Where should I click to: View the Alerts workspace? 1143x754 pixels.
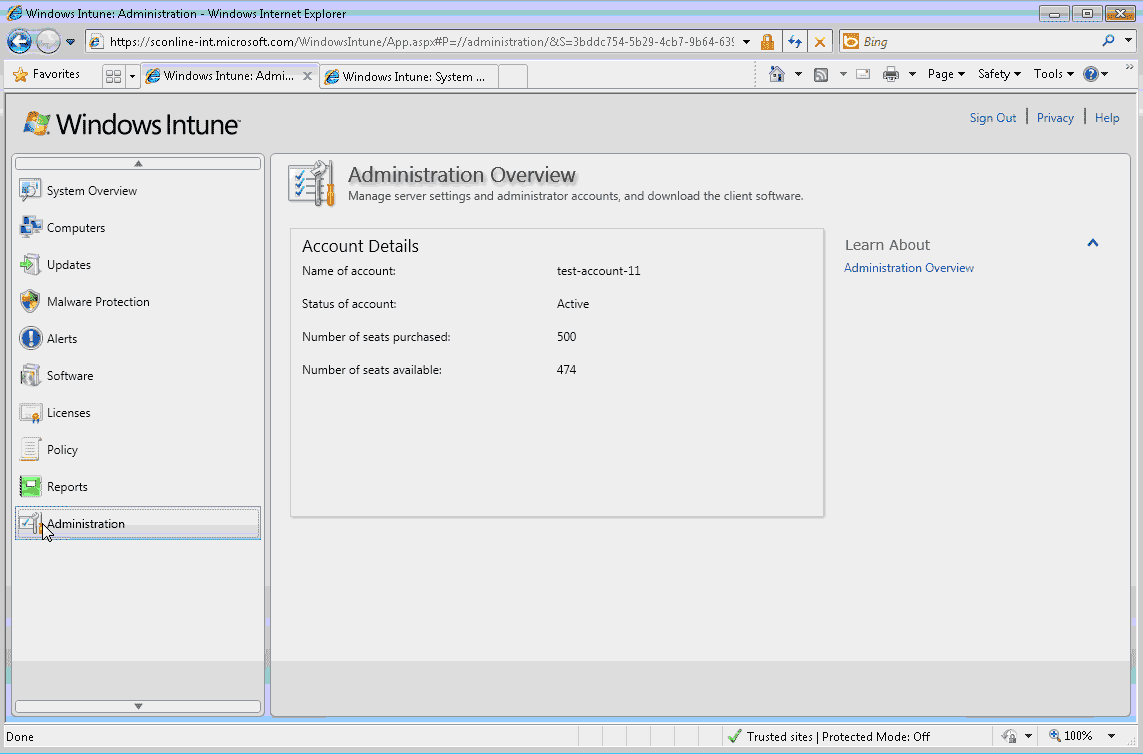point(60,338)
